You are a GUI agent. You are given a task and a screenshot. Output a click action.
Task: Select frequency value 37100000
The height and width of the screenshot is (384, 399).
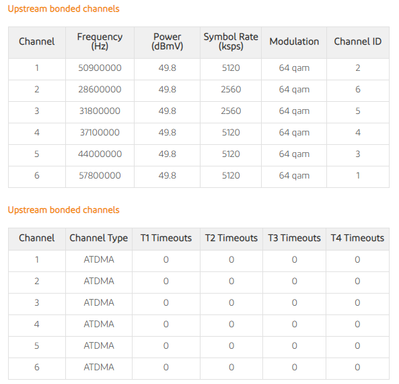(x=100, y=132)
